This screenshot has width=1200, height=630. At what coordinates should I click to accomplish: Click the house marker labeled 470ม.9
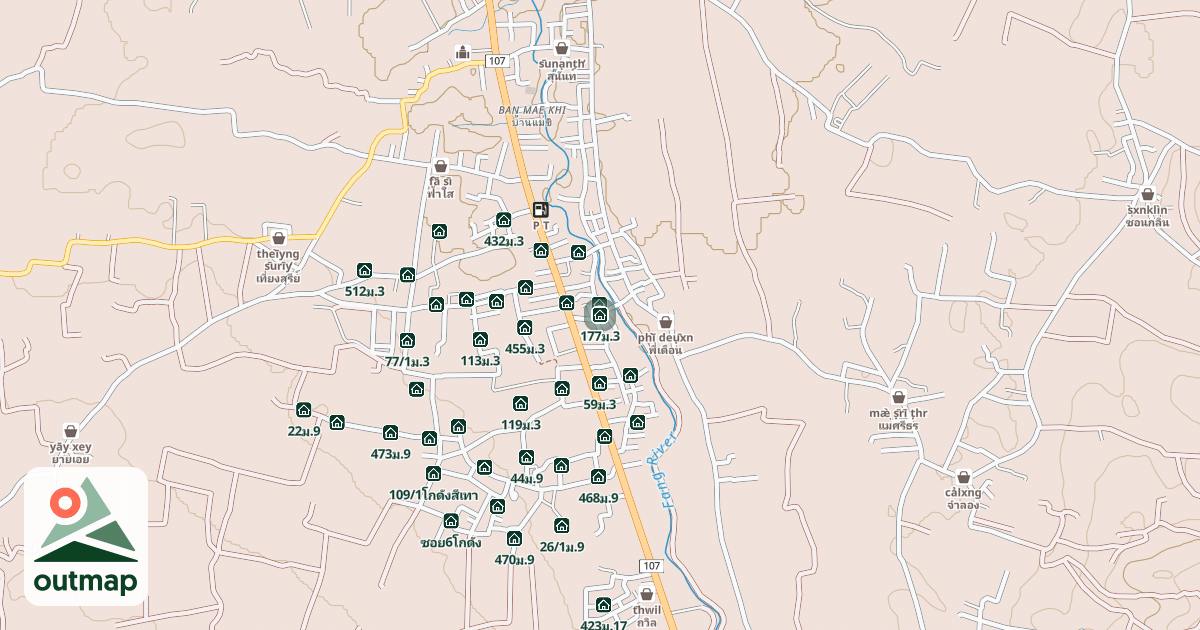click(x=514, y=539)
